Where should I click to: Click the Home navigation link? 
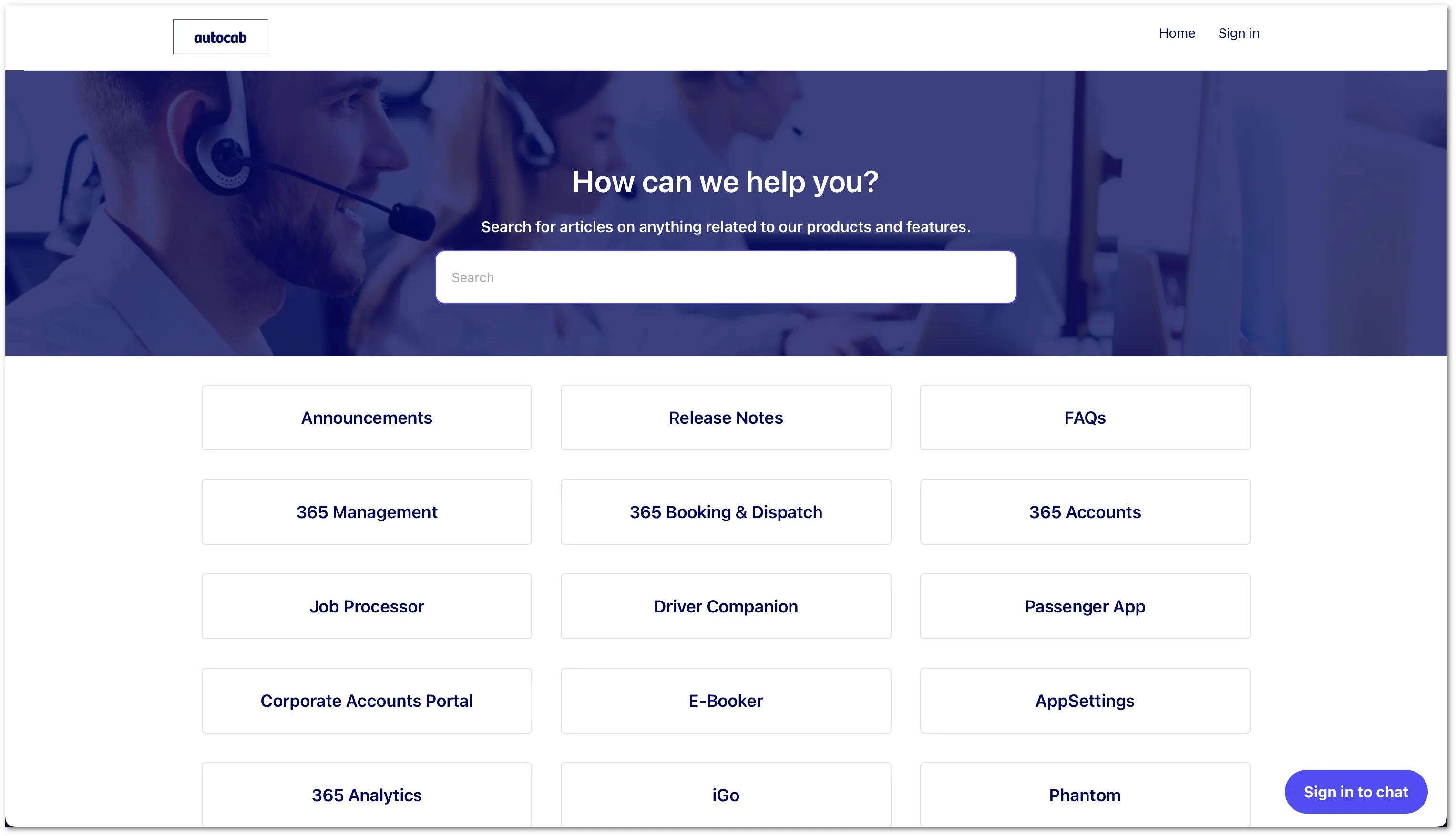1177,33
